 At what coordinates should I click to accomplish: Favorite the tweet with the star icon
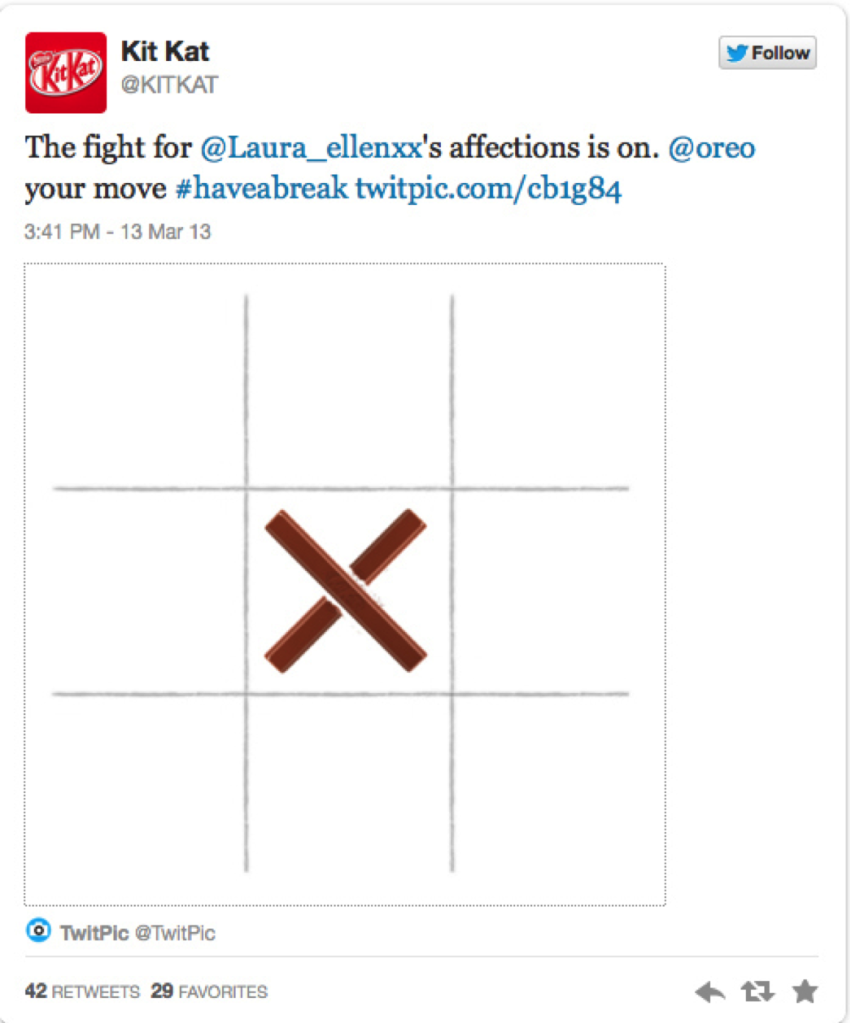[x=805, y=991]
